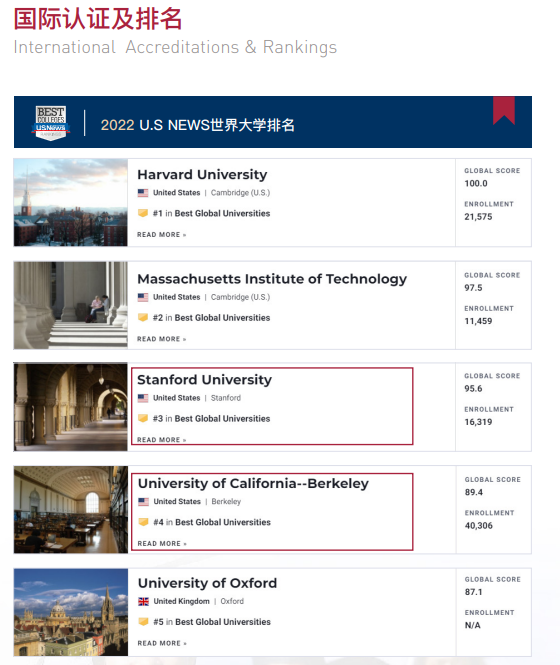Open the Harvard University title
560x665 pixels.
(x=202, y=175)
